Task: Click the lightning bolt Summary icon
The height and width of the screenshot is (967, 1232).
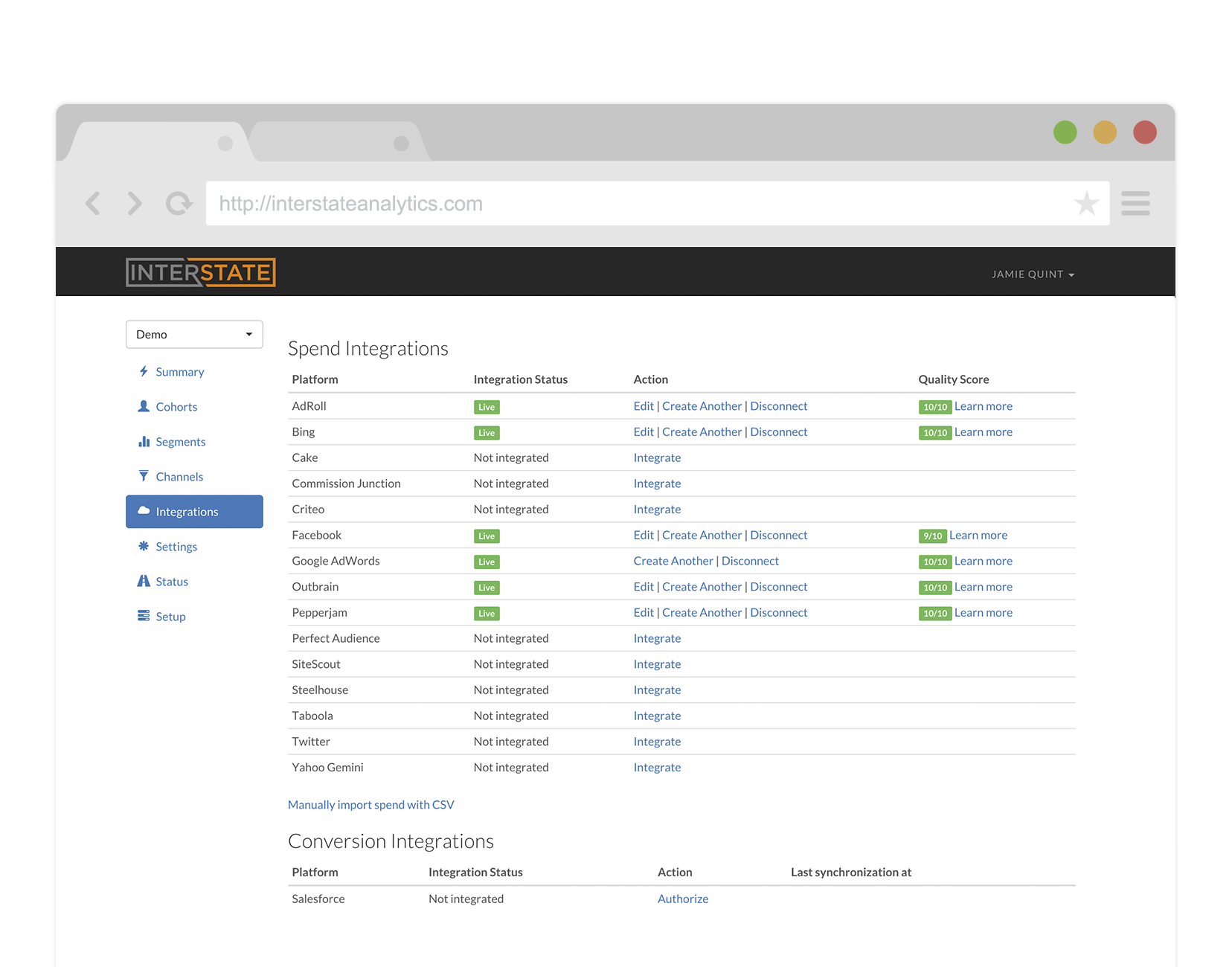Action: 144,371
